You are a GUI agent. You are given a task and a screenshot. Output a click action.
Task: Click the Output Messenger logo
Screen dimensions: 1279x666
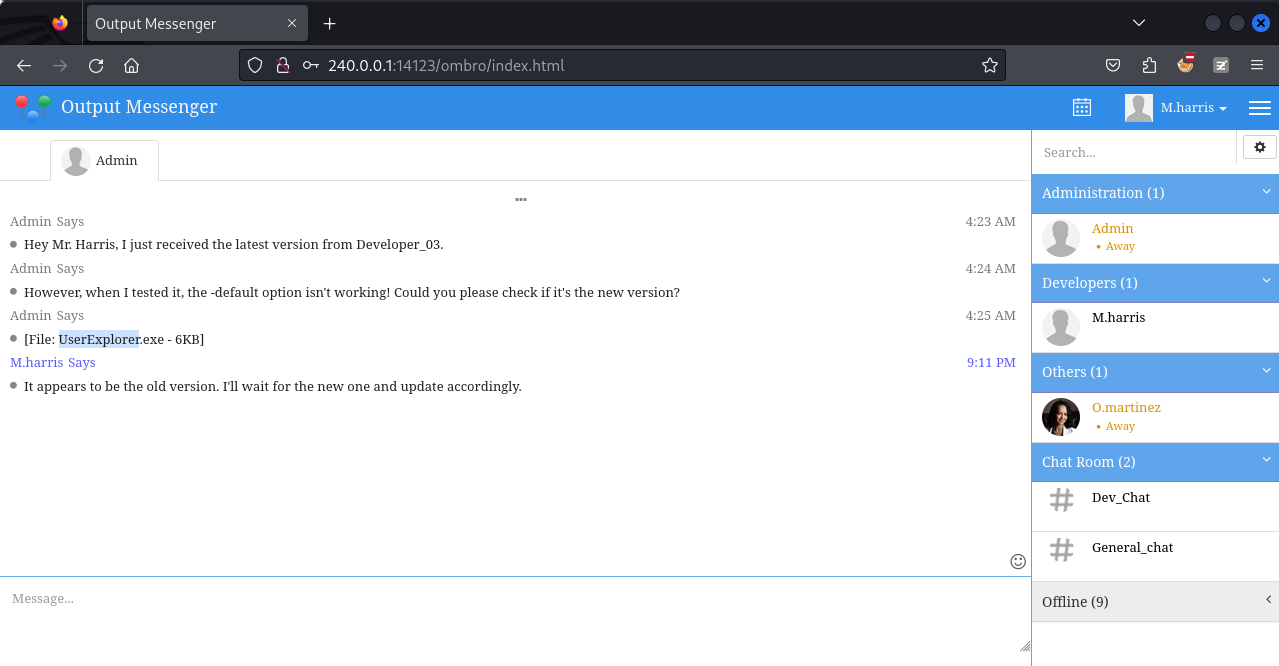point(33,107)
